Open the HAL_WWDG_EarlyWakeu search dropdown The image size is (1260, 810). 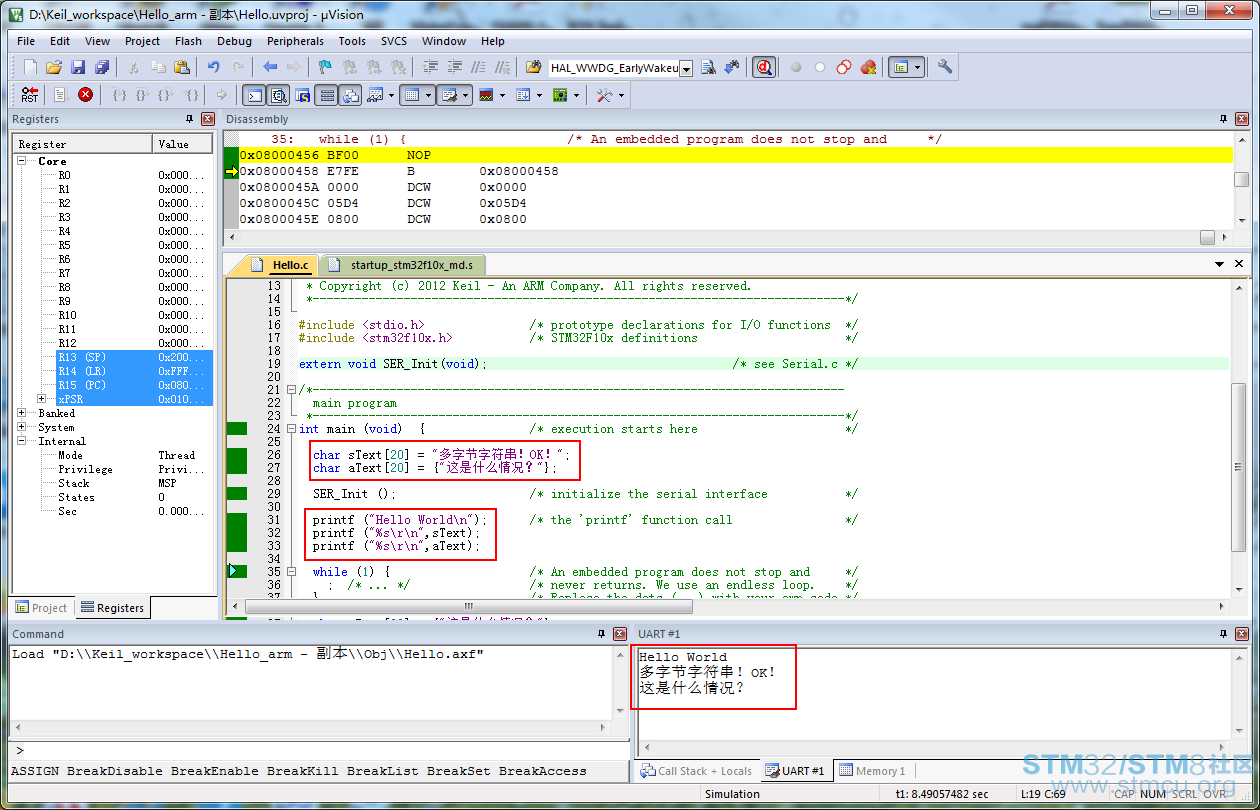(x=686, y=68)
